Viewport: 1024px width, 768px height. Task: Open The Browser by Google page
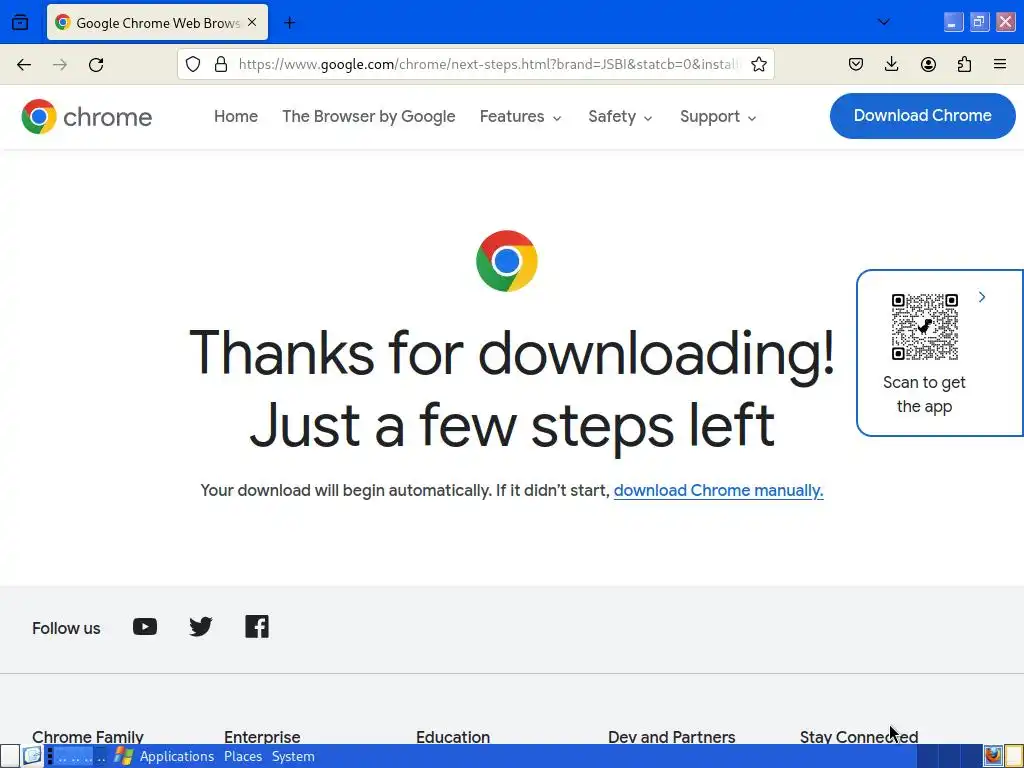tap(369, 116)
